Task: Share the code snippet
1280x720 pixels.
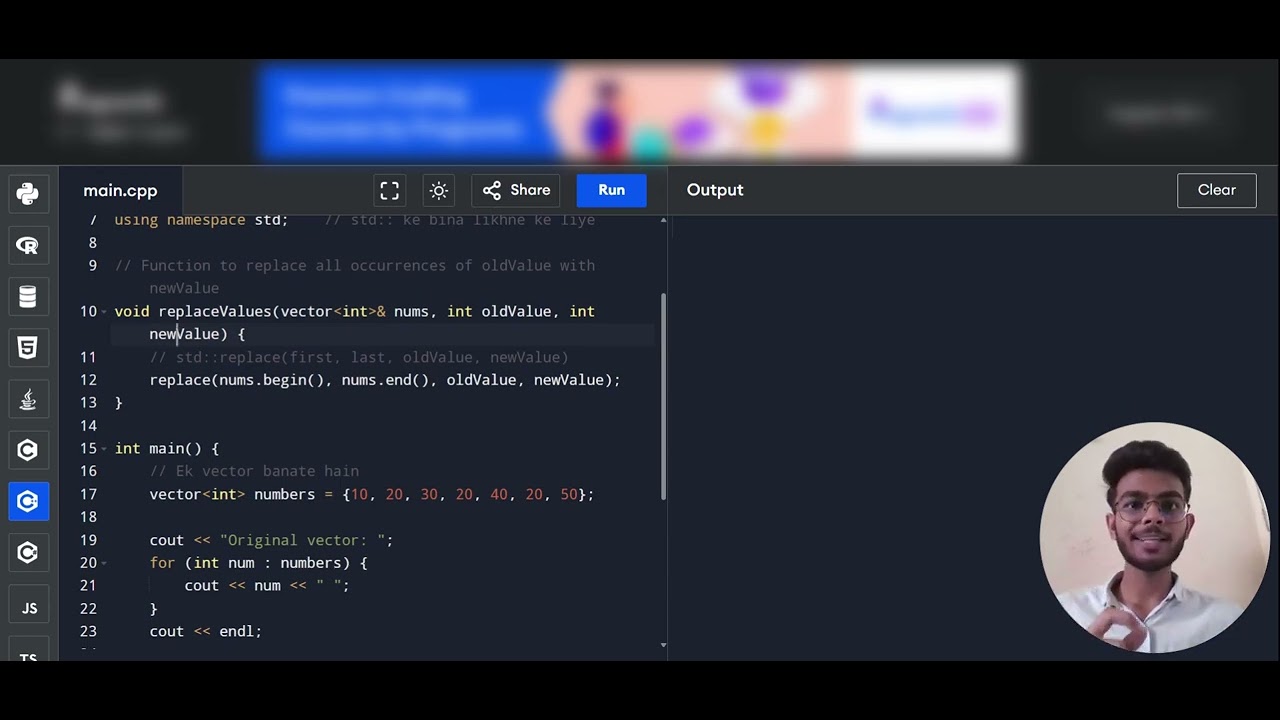Action: coord(517,190)
